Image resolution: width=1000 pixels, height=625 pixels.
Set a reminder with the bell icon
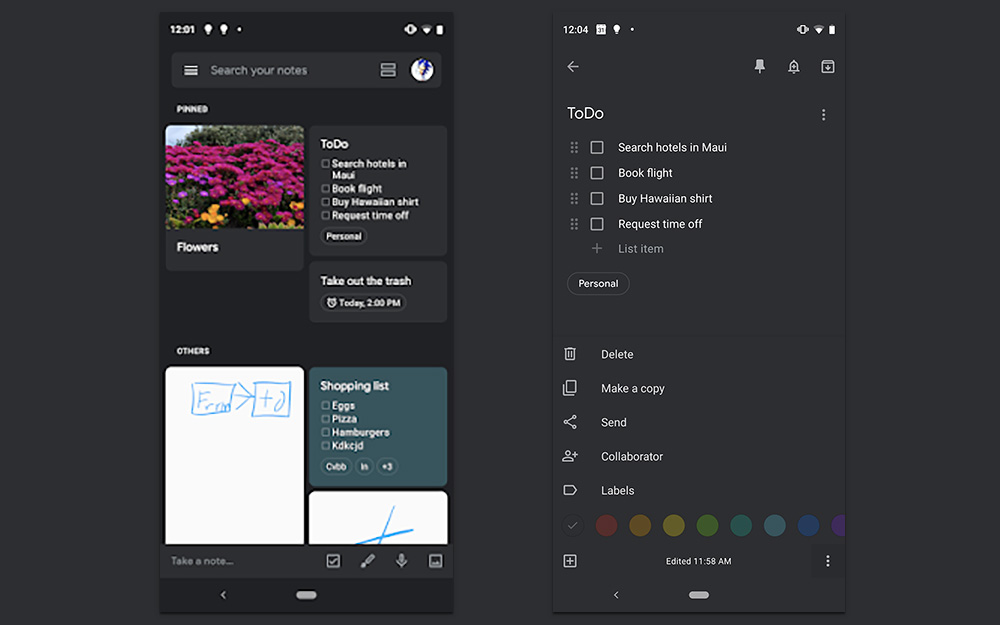pos(793,67)
